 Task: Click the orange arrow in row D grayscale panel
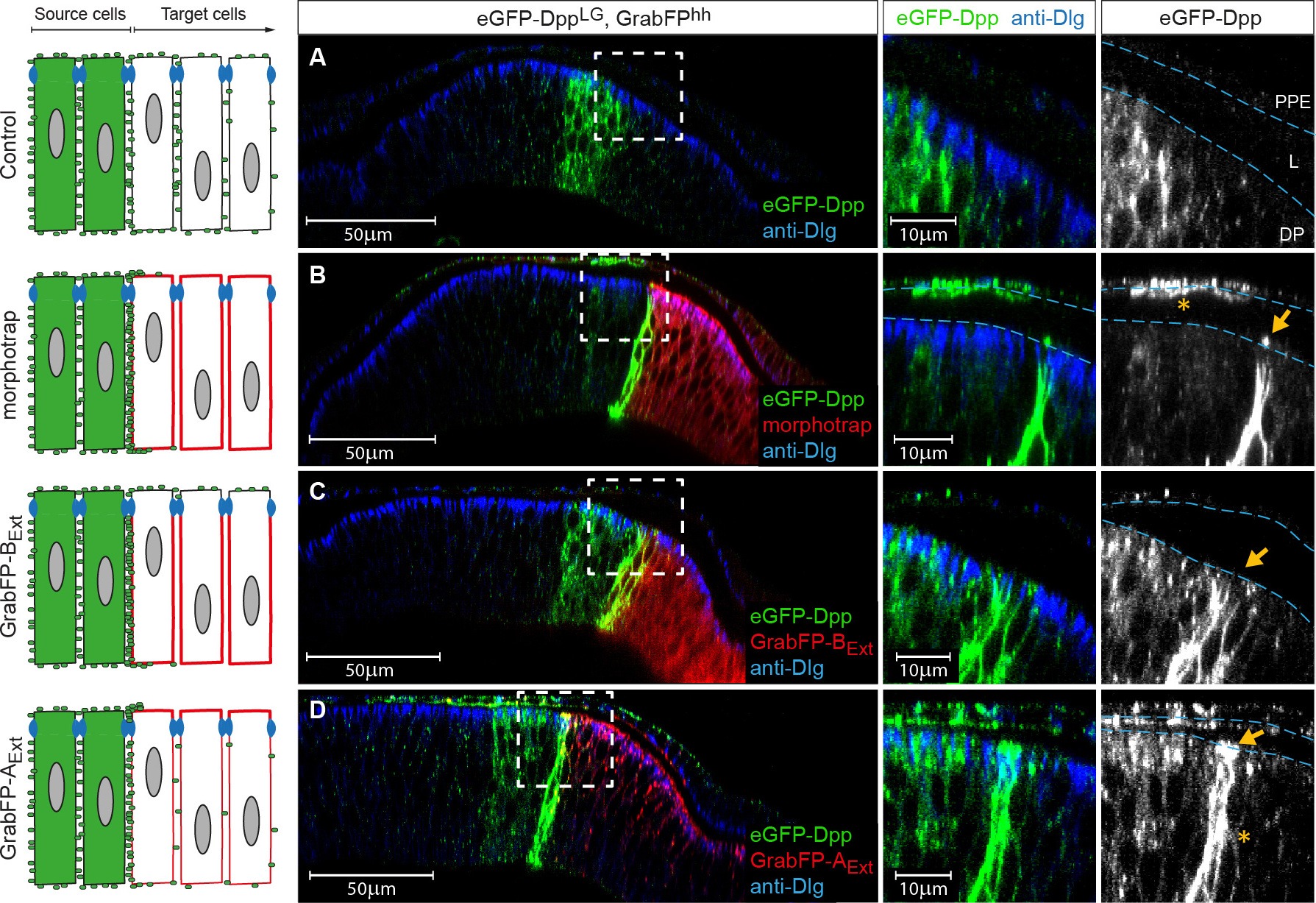click(x=1251, y=737)
